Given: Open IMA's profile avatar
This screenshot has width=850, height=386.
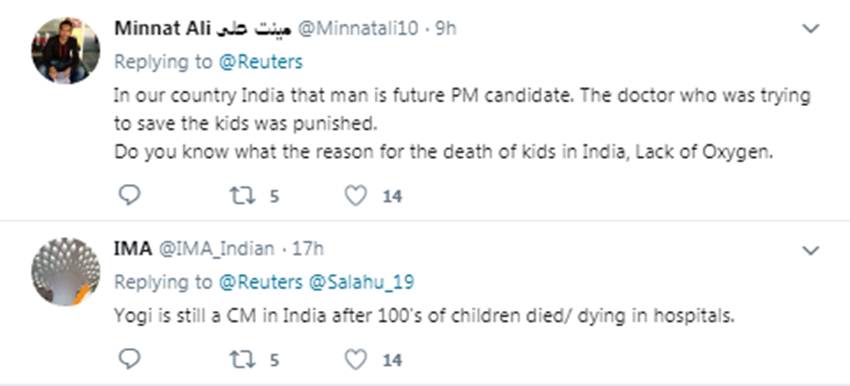Looking at the screenshot, I should 66,271.
